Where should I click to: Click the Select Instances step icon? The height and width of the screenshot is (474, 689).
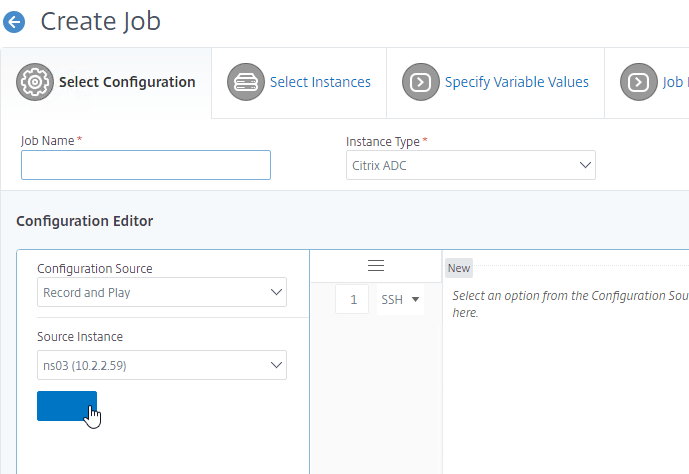pyautogui.click(x=246, y=82)
